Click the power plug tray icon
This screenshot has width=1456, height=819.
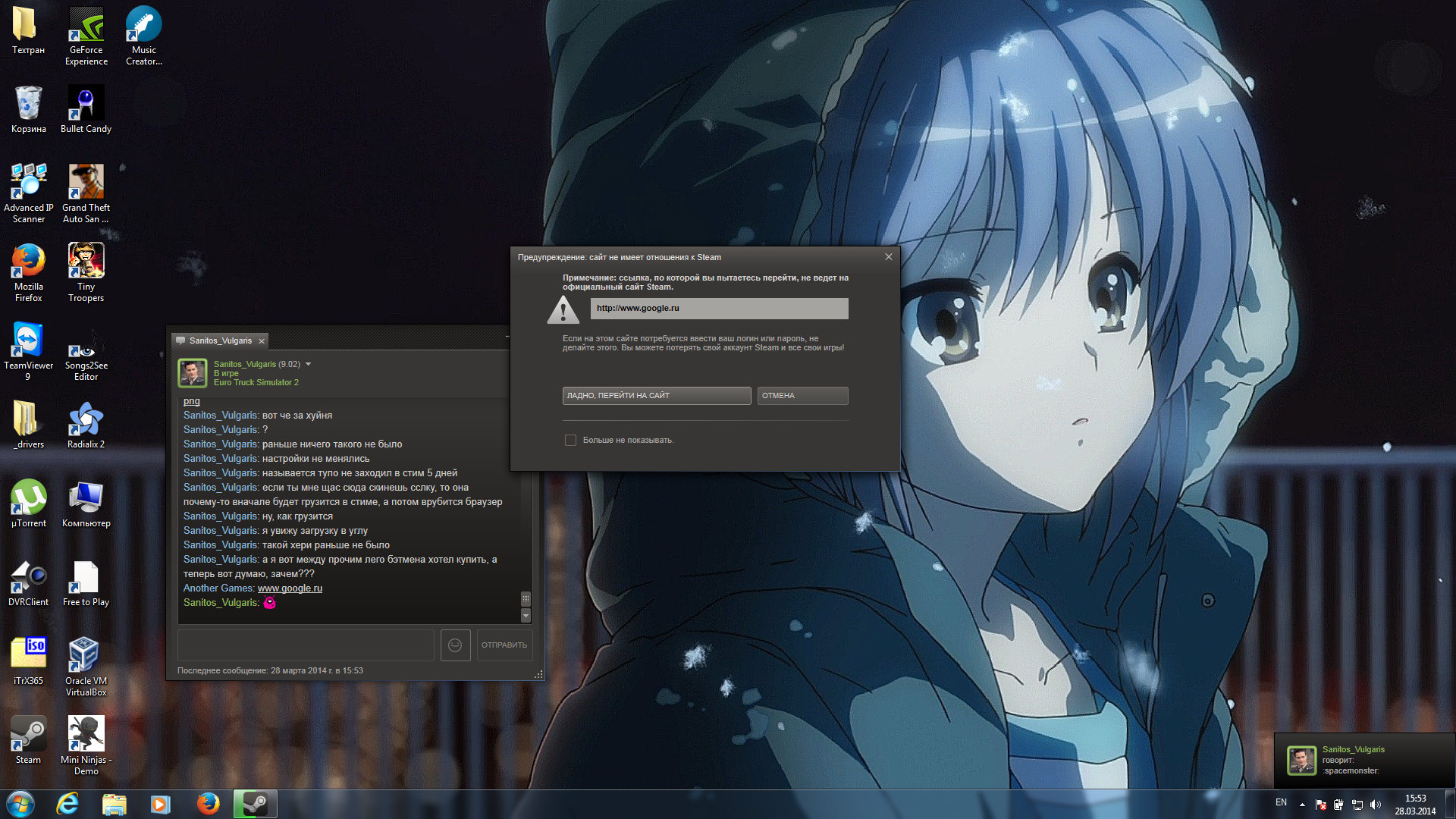1339,805
